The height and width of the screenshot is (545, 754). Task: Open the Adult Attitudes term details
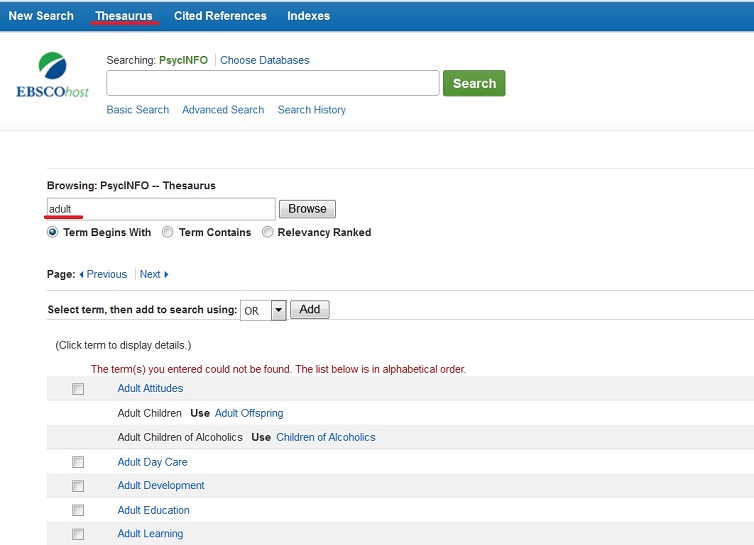[x=150, y=388]
